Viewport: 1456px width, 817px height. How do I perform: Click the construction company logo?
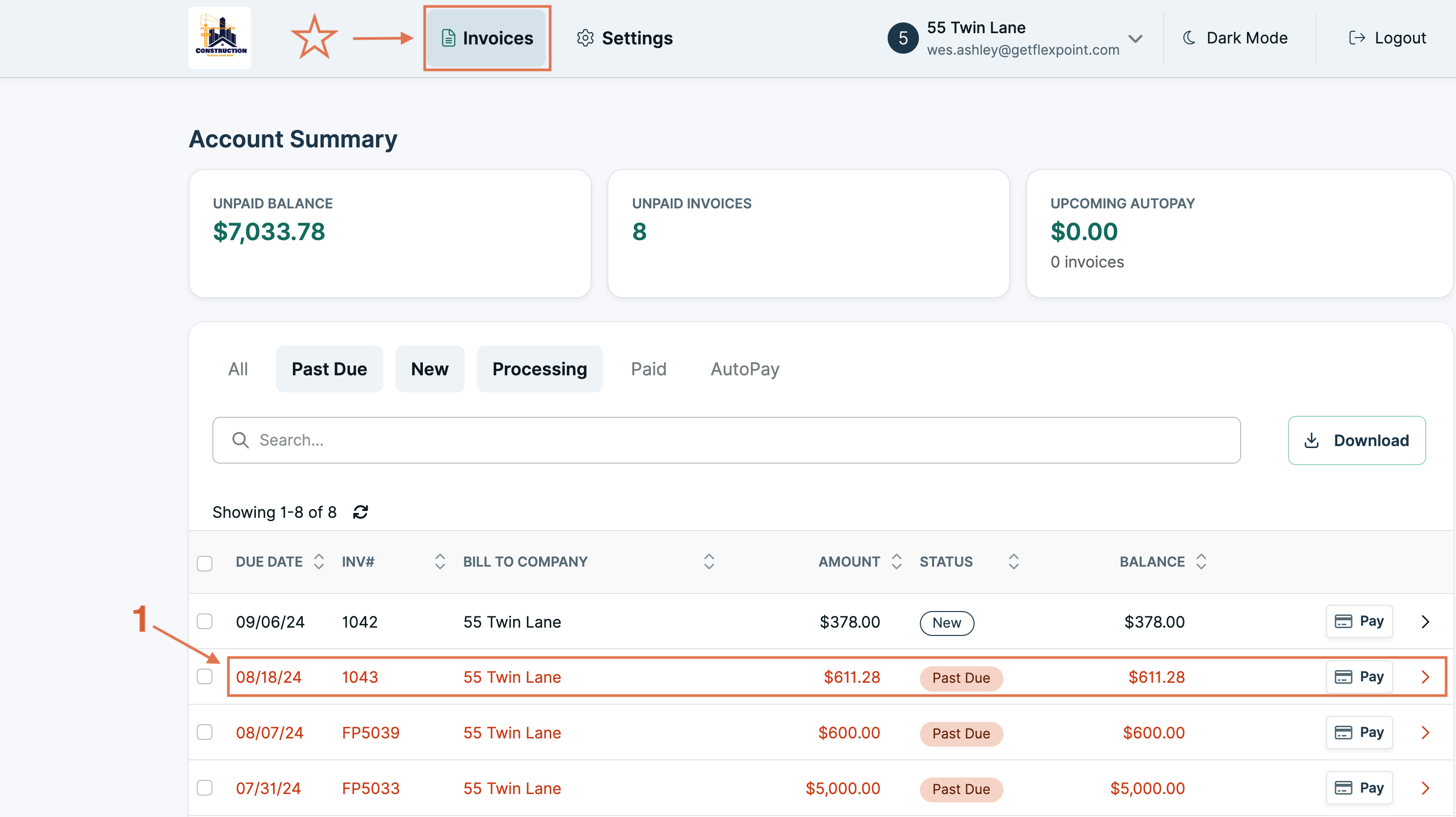pos(219,38)
